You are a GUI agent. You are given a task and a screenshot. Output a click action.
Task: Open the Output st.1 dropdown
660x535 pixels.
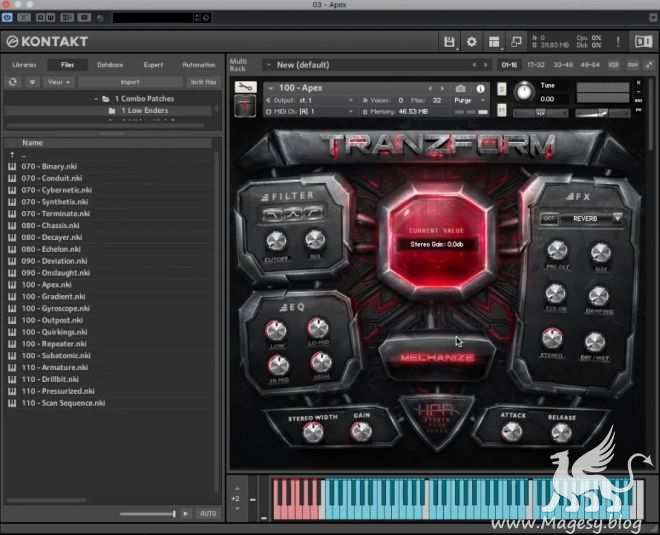tap(310, 101)
